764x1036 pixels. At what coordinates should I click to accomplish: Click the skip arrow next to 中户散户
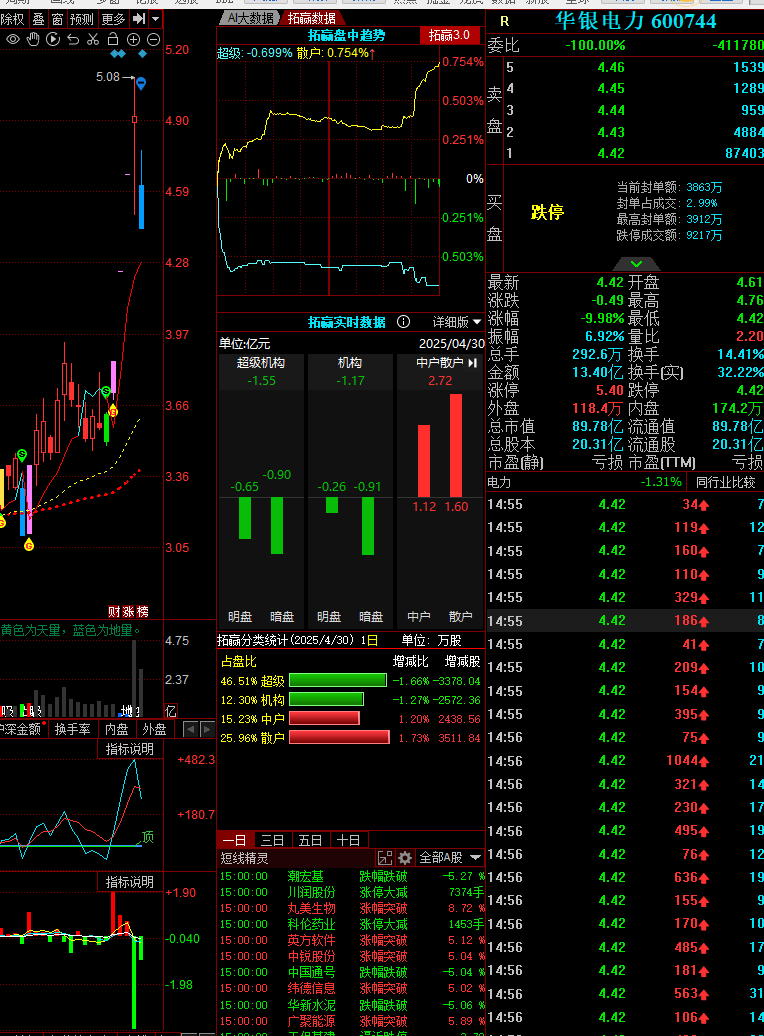pos(473,363)
